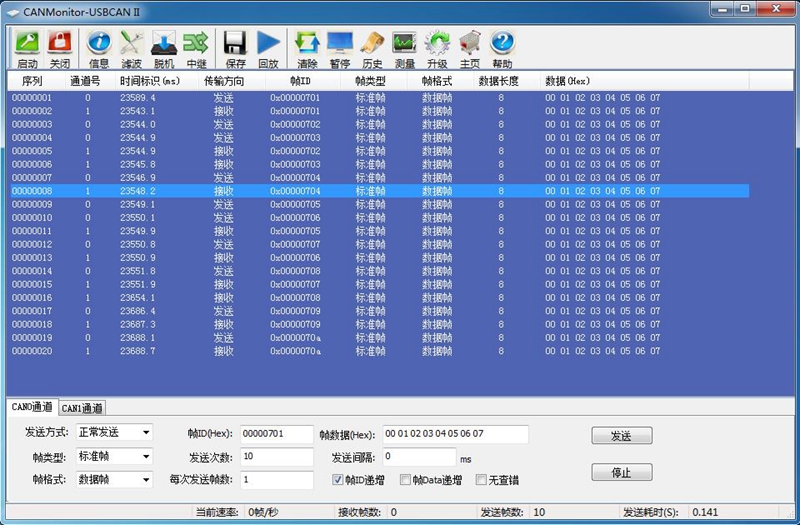This screenshot has height=525, width=800.
Task: Enable the 无重错 checkbox
Action: click(481, 480)
